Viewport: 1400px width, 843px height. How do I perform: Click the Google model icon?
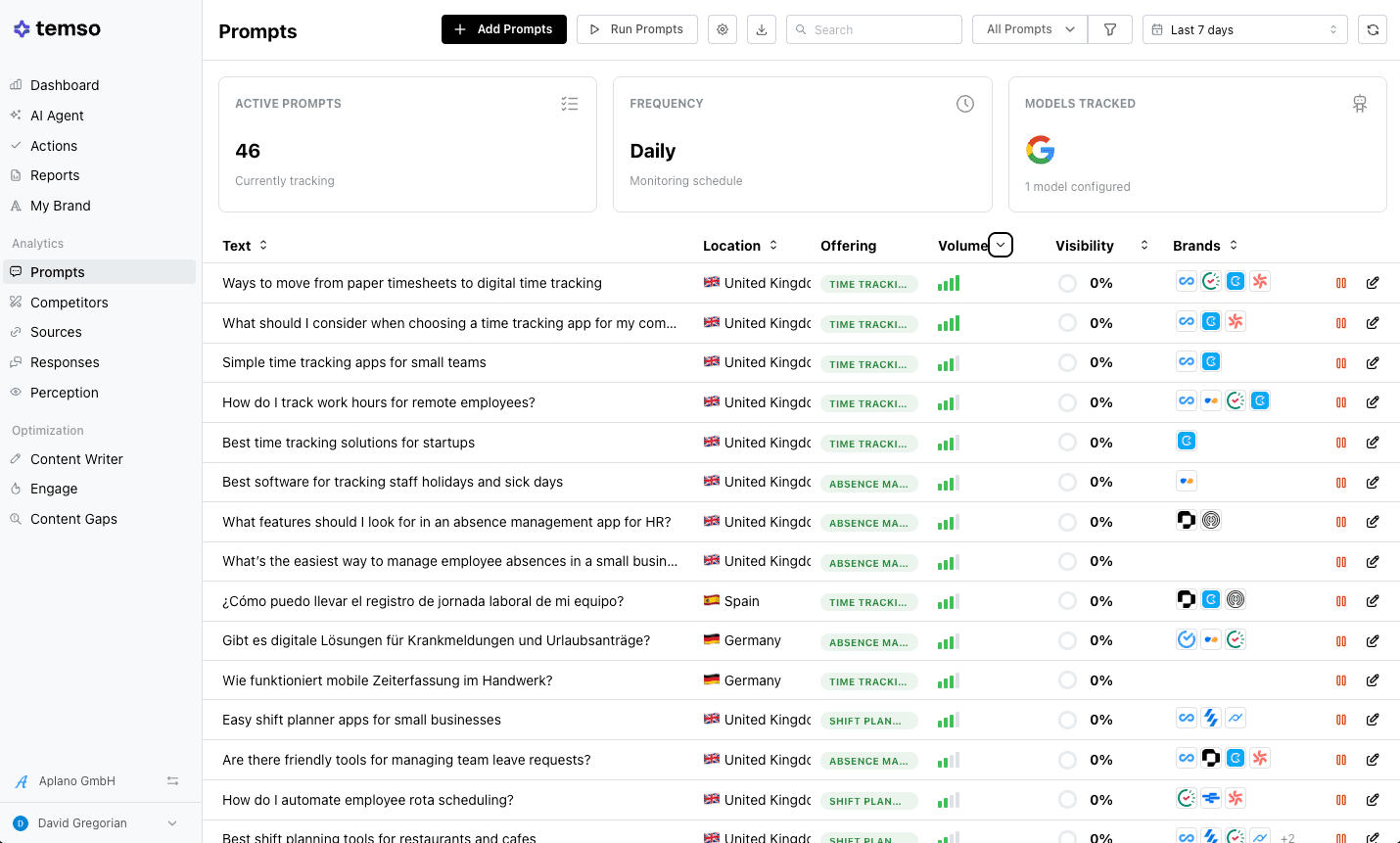[x=1040, y=150]
